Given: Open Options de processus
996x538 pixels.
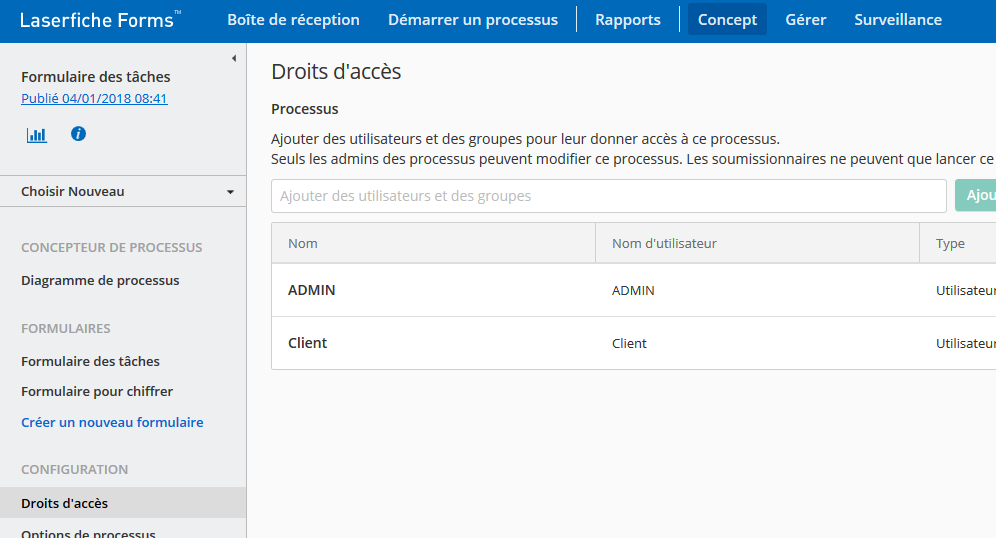Looking at the screenshot, I should 88,532.
